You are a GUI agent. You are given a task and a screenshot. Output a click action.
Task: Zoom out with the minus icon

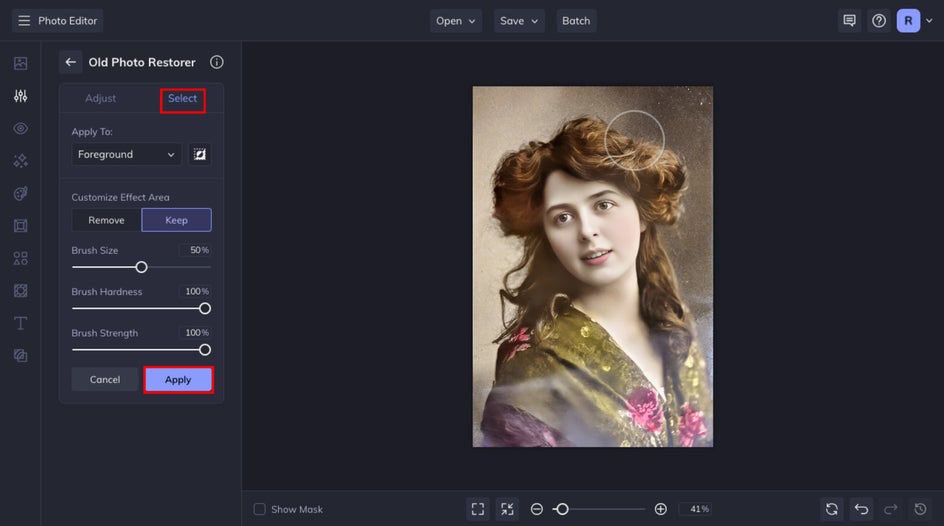click(x=536, y=509)
